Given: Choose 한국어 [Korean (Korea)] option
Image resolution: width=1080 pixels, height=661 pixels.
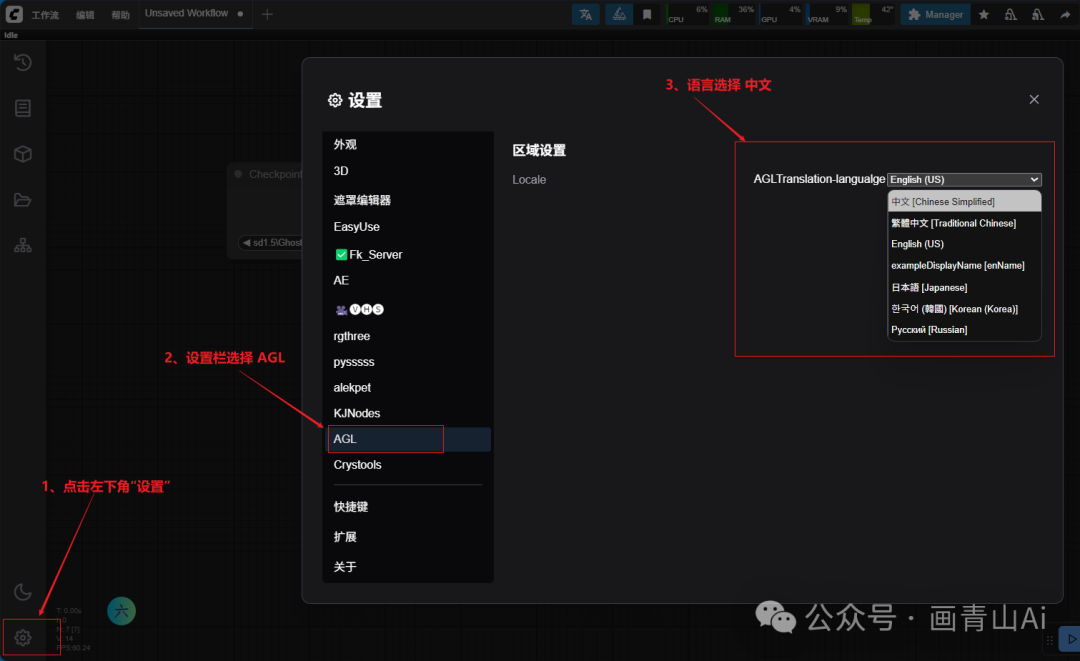Looking at the screenshot, I should [x=964, y=308].
